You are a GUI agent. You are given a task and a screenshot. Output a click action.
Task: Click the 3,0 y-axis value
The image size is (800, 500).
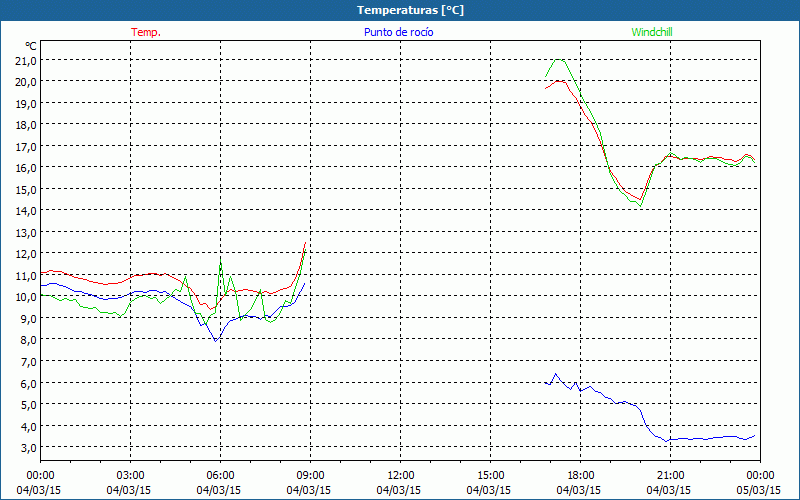[x=28, y=448]
